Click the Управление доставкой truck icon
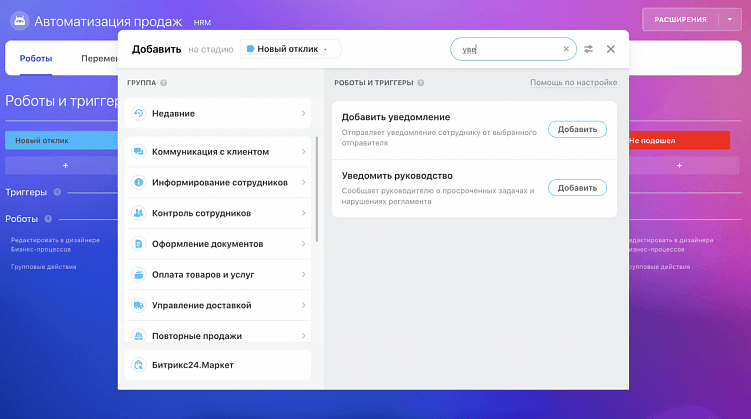Viewport: 751px width, 419px height. 138,305
